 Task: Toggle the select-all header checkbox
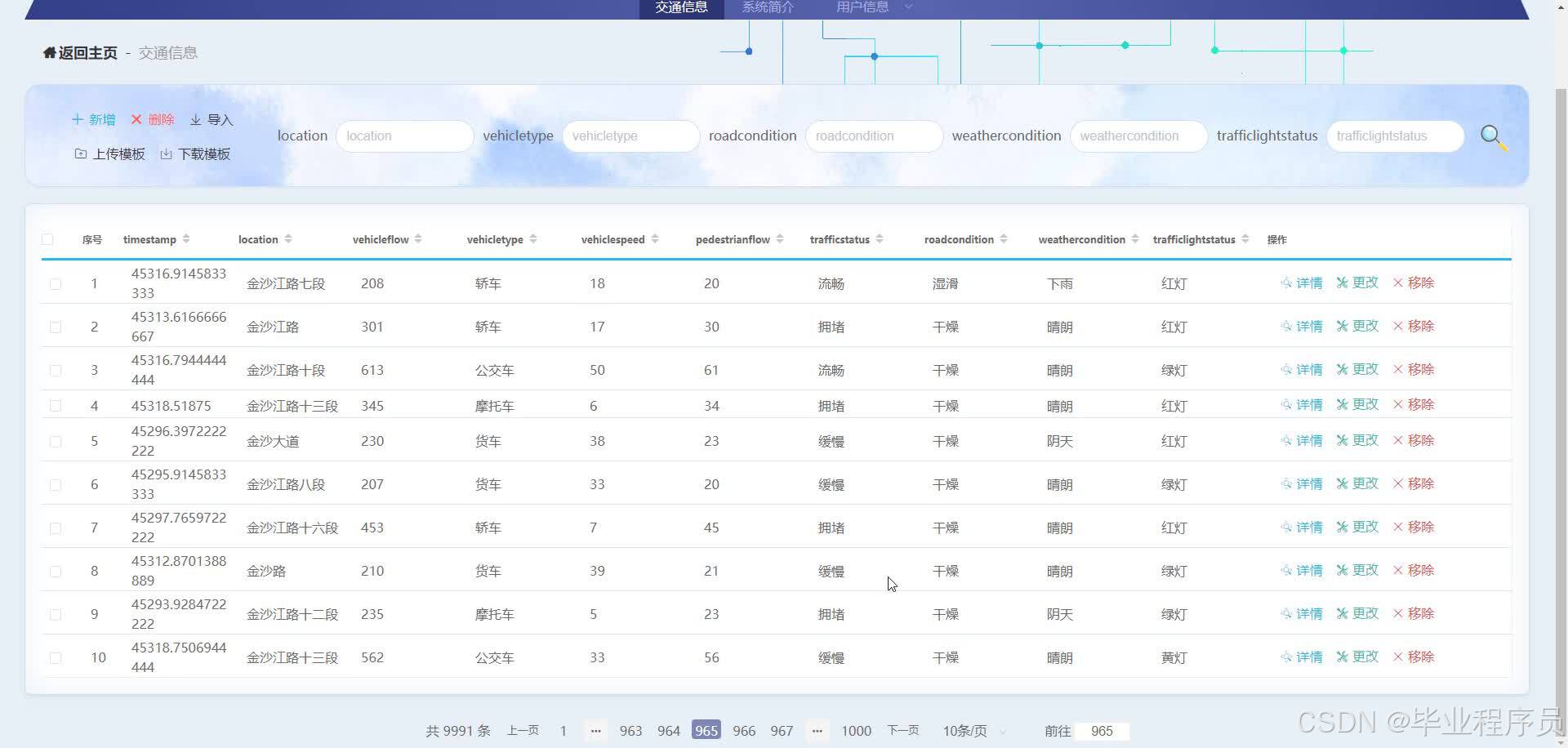coord(47,239)
